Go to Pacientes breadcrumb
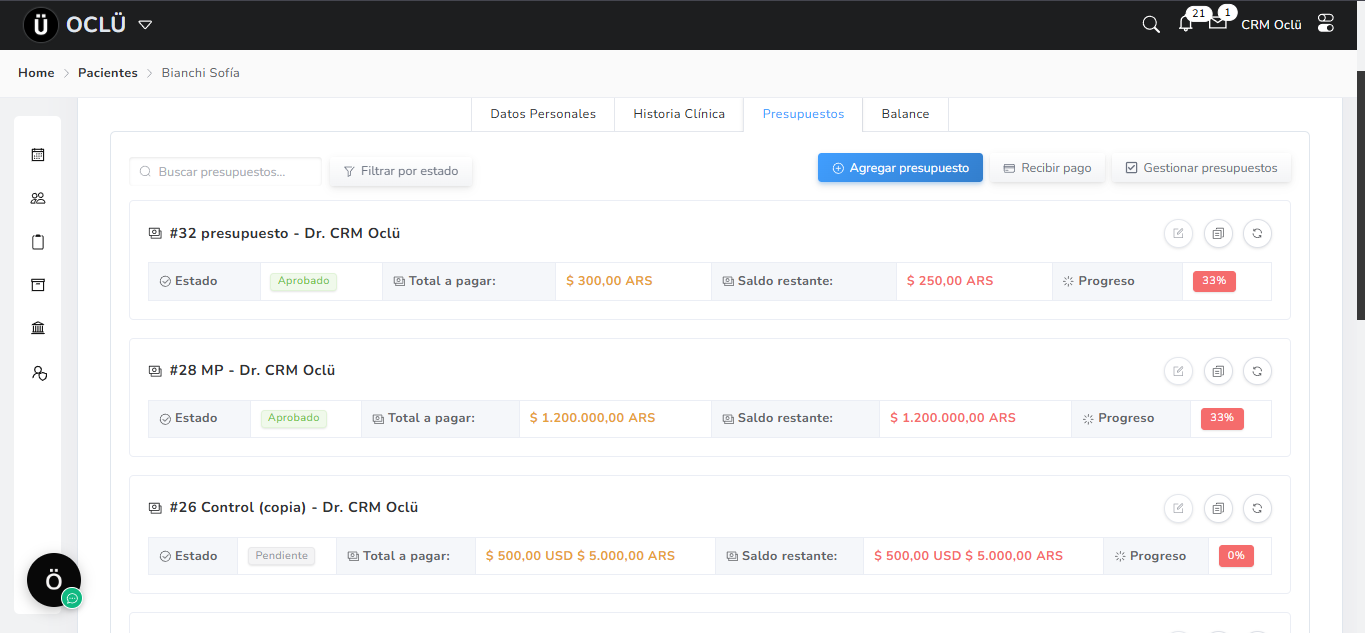 tap(108, 73)
